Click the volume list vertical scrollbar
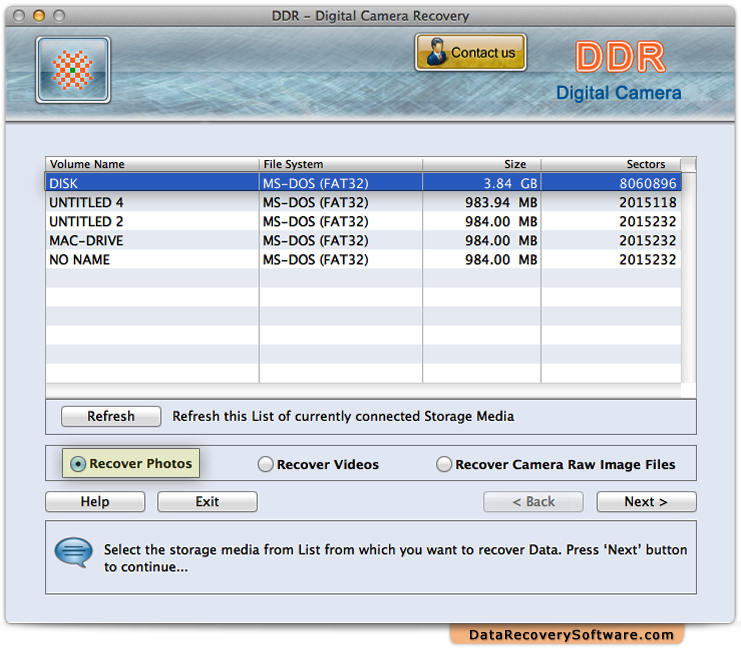Screen dimensions: 741x650 [x=689, y=277]
